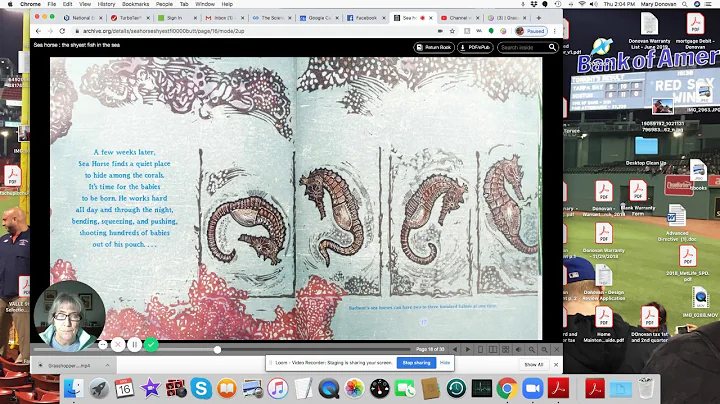Pause the Loom recording
The width and height of the screenshot is (720, 404).
pyautogui.click(x=135, y=344)
